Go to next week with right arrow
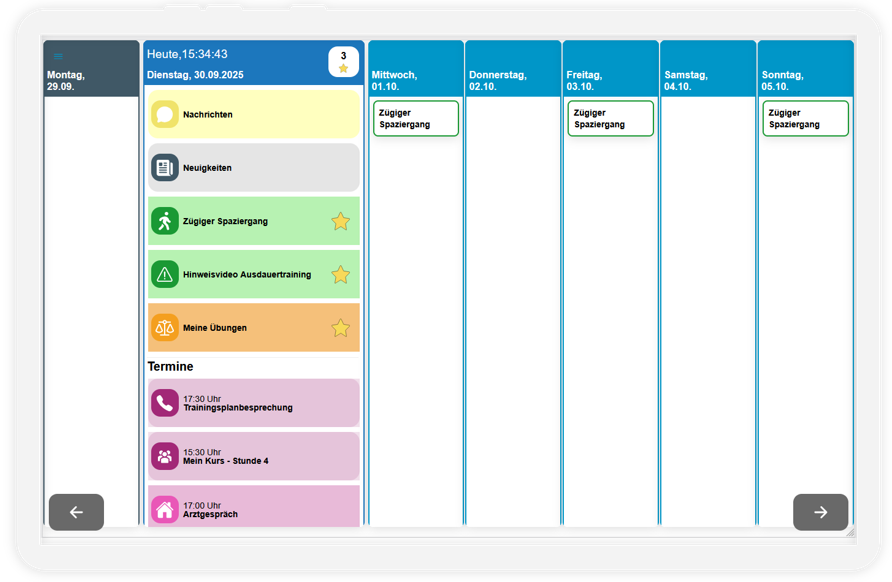 pos(820,512)
